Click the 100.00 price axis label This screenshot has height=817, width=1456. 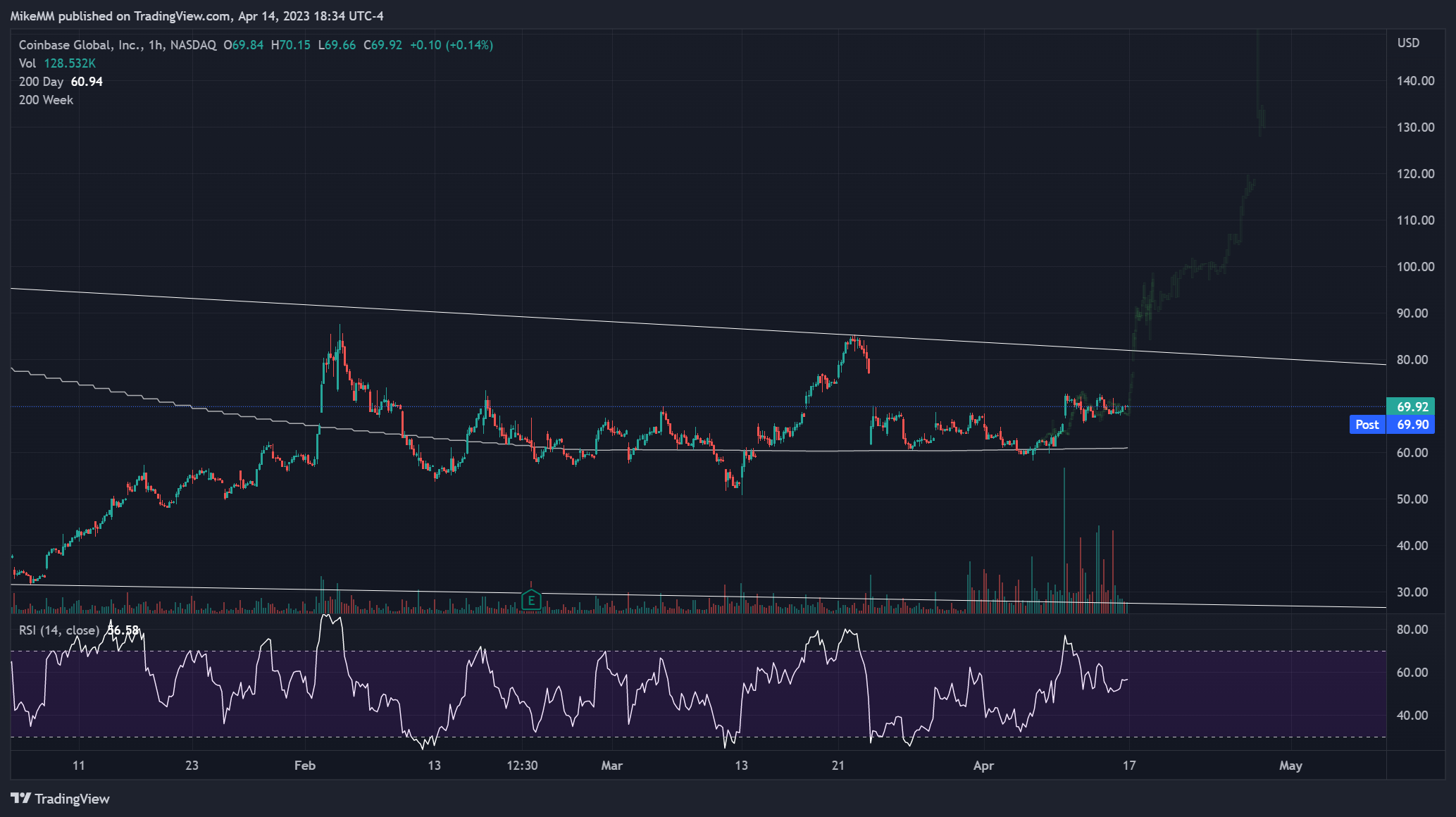1415,267
